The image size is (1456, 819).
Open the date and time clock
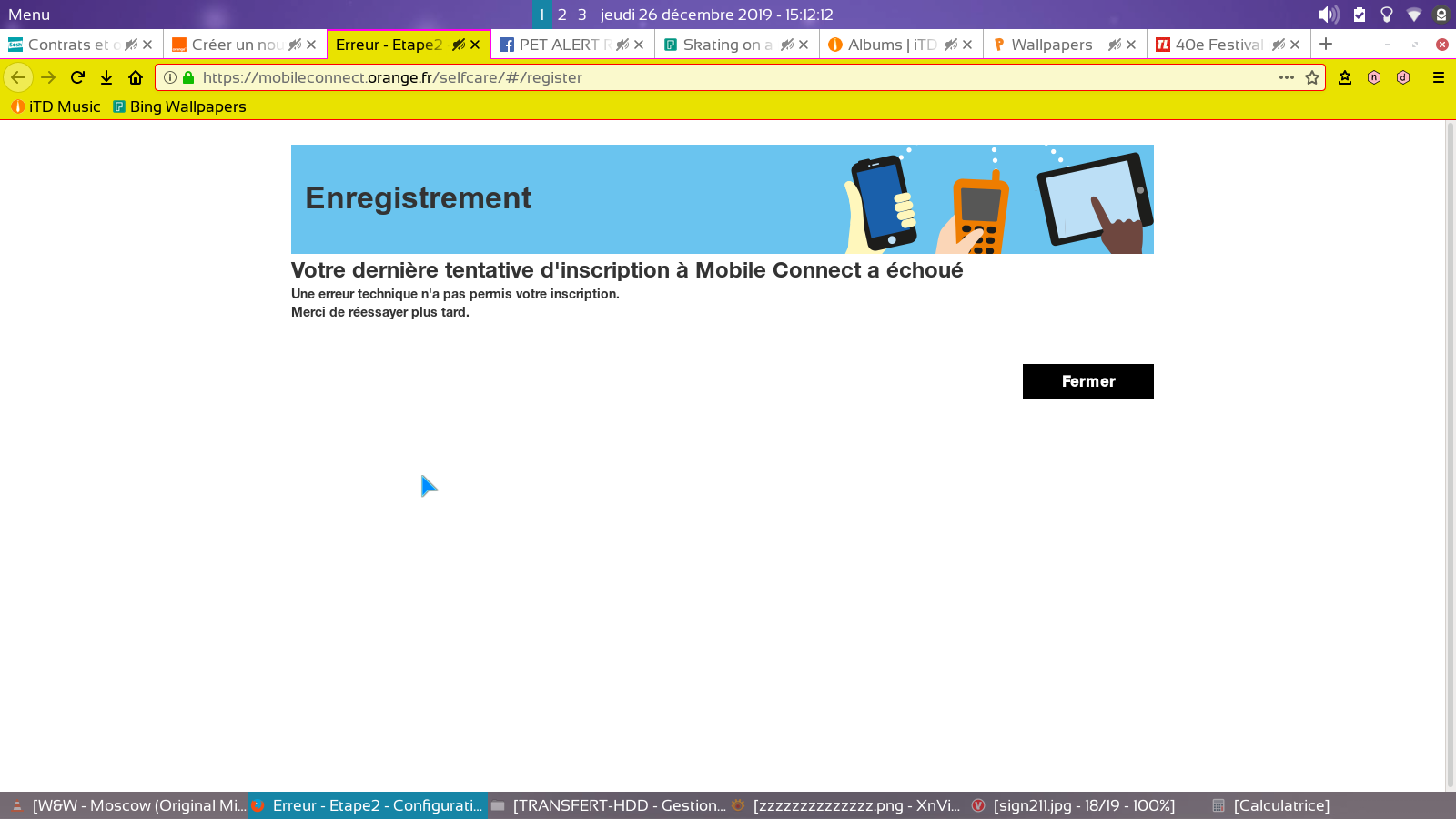717,15
